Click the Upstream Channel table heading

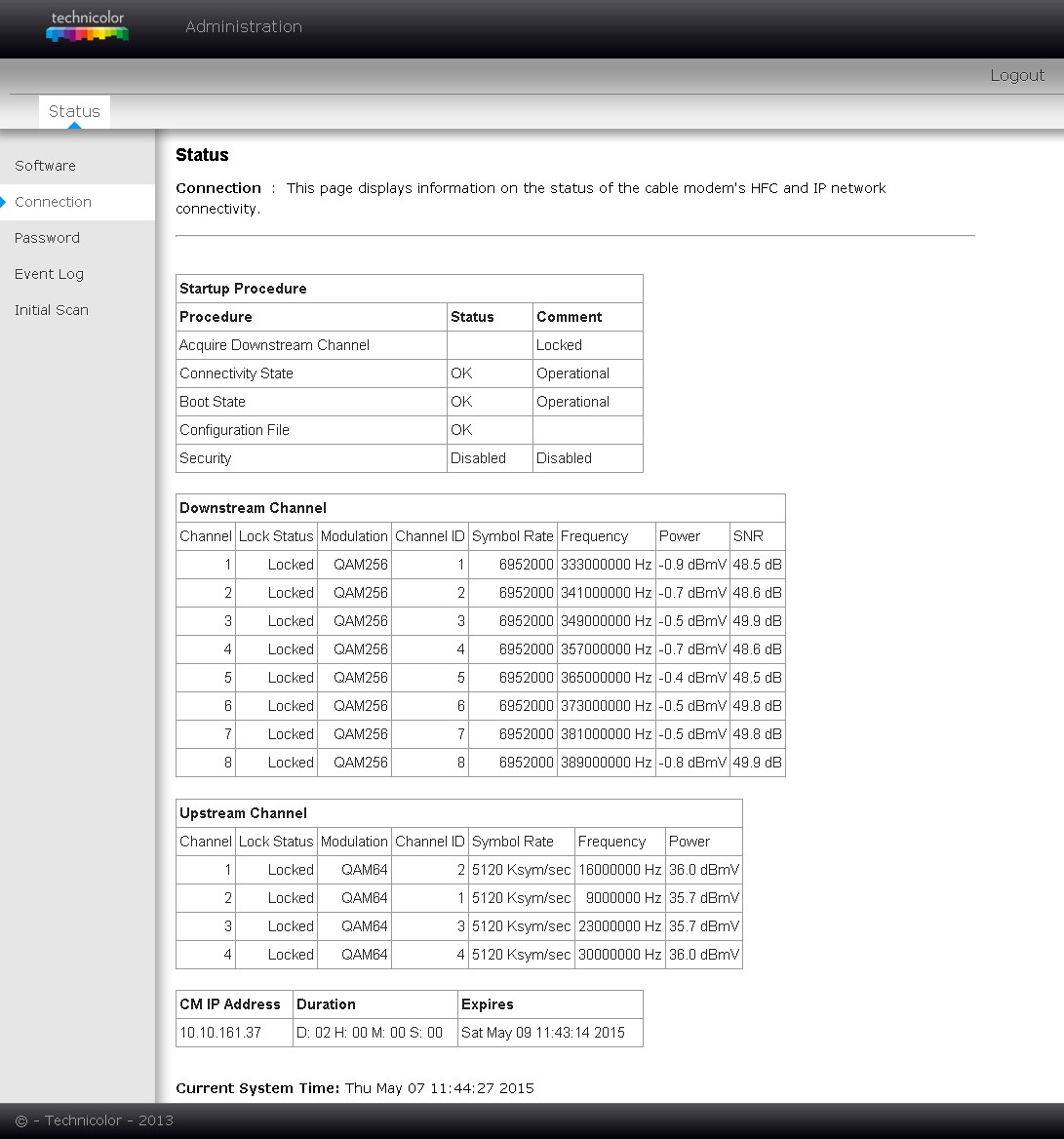coord(243,813)
